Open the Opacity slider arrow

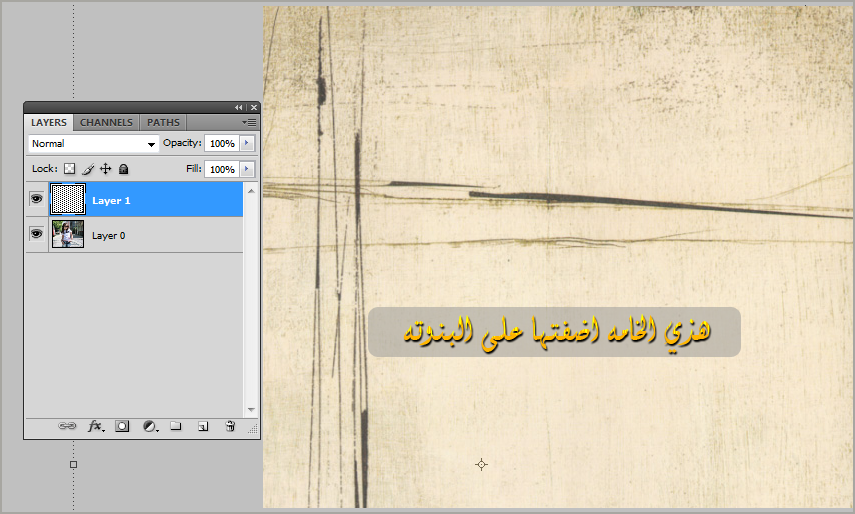[247, 144]
